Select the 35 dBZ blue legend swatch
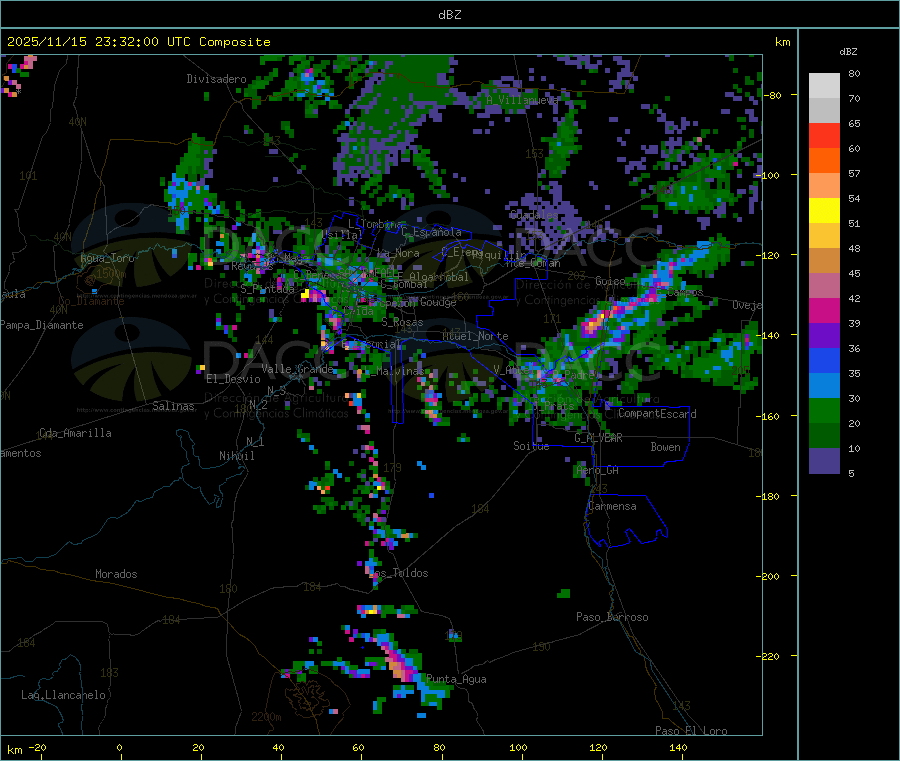 824,360
